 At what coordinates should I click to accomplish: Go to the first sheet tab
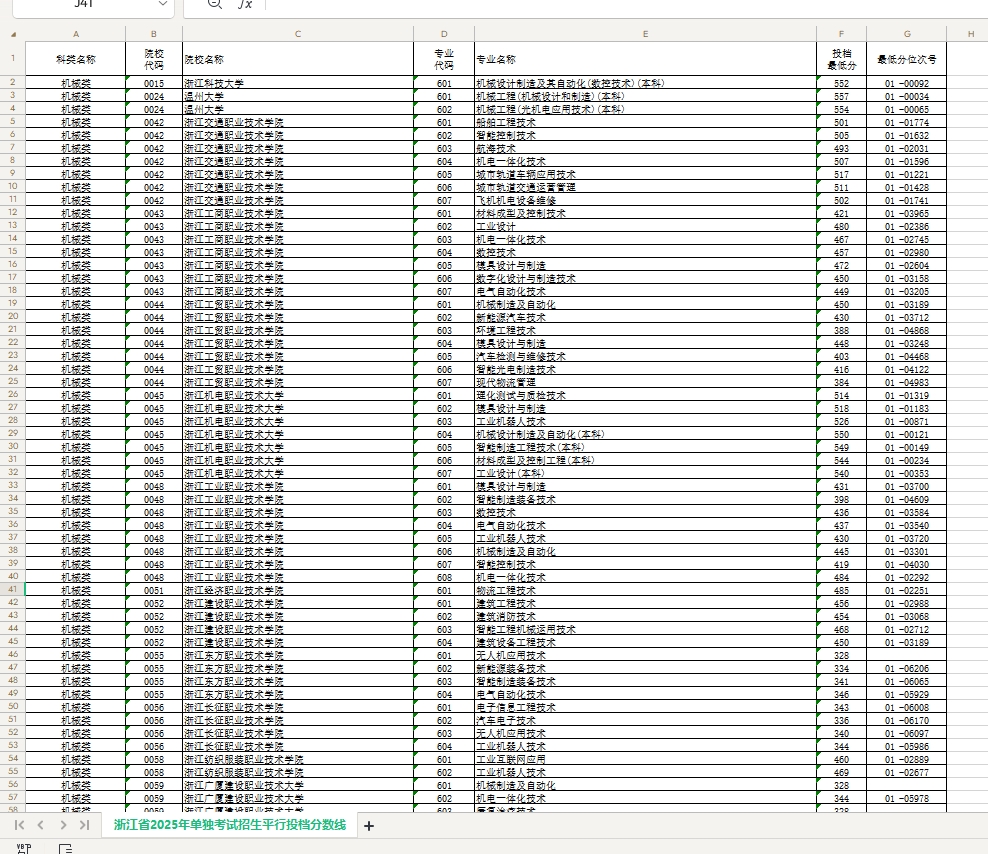click(19, 825)
